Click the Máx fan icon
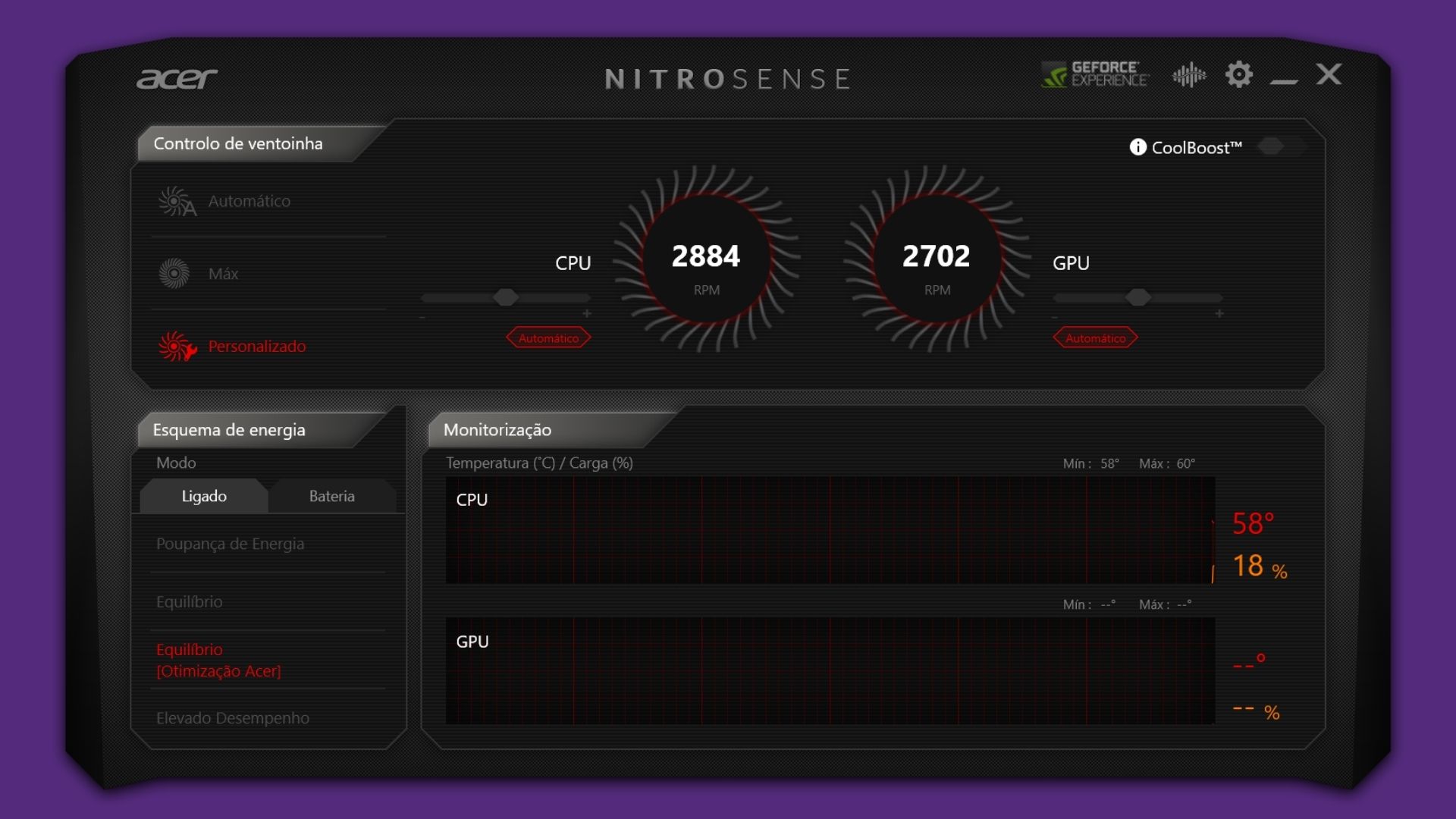1456x819 pixels. (x=174, y=274)
